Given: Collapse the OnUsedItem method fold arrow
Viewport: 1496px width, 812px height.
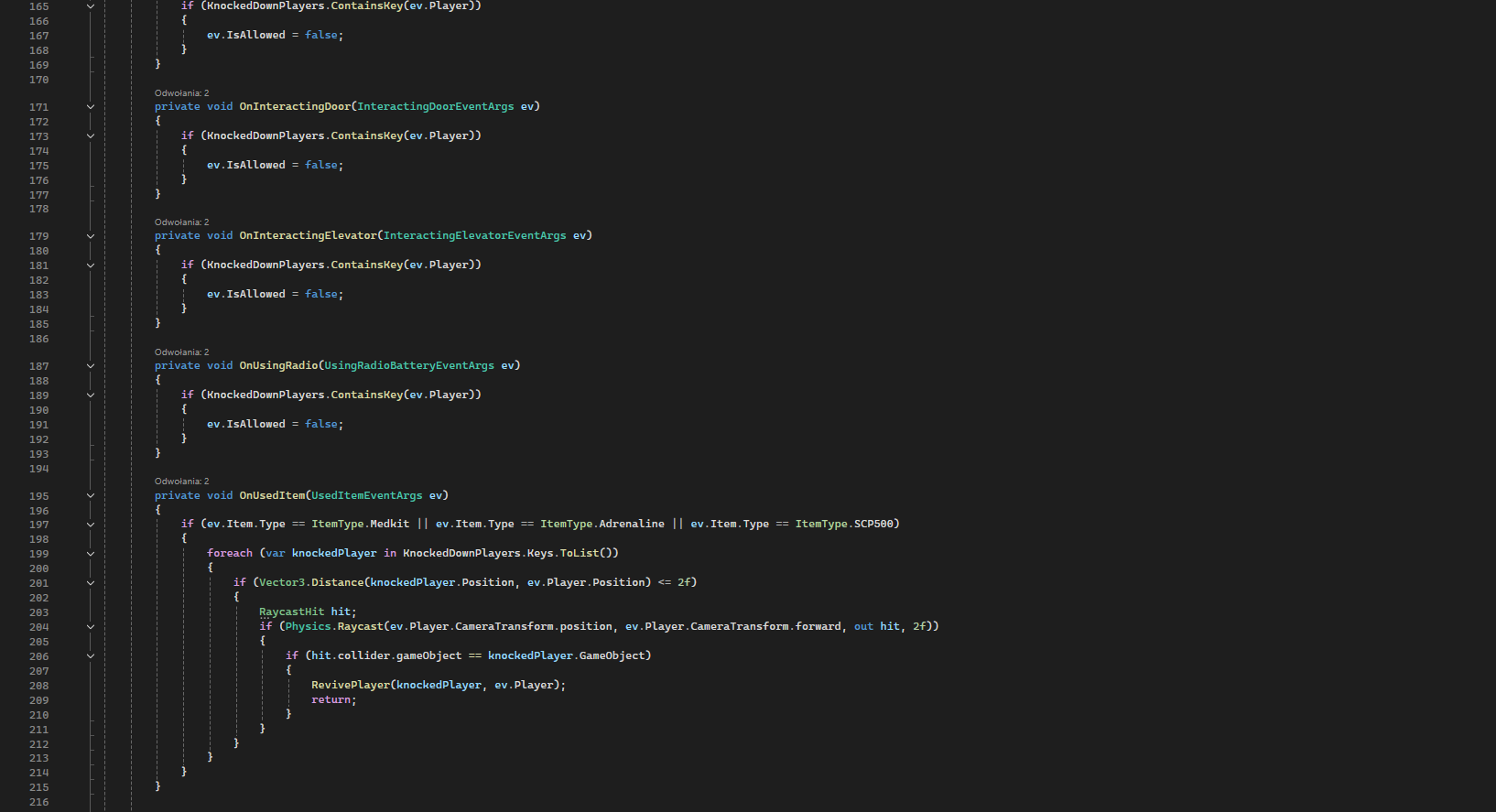Looking at the screenshot, I should coord(91,496).
